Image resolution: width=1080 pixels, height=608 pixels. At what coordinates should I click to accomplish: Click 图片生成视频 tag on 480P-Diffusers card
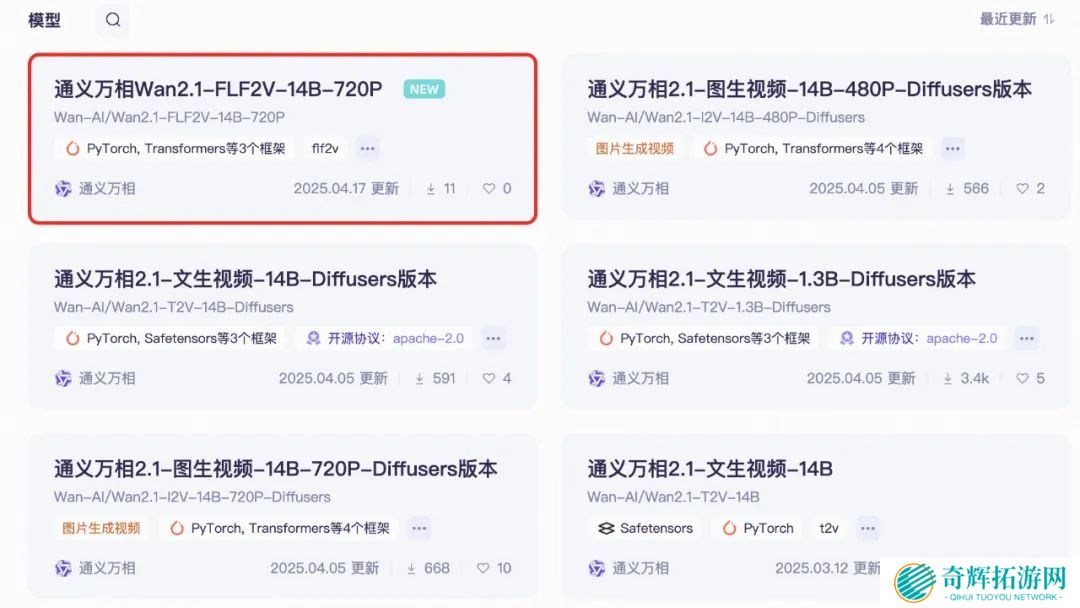point(634,148)
